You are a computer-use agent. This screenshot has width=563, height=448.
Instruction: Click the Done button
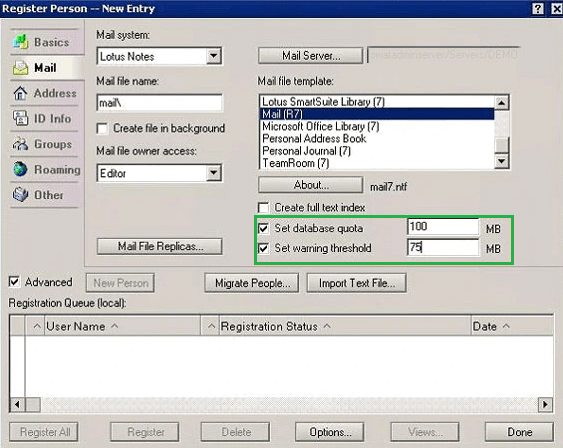(519, 432)
